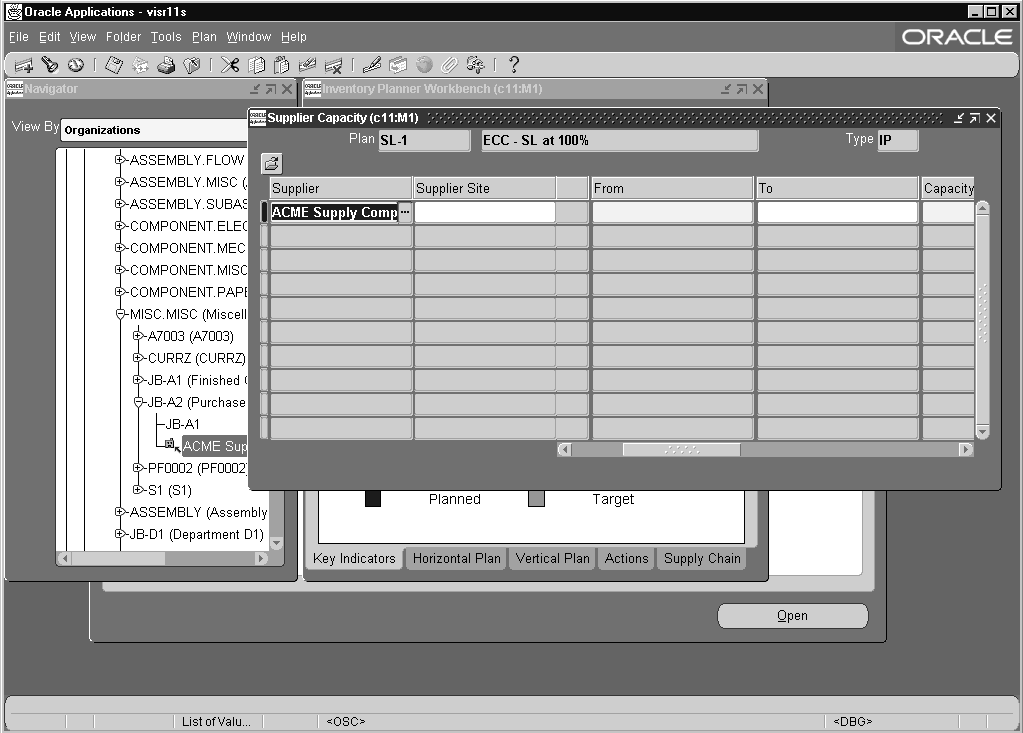1023x733 pixels.
Task: Click the Open button
Action: (x=793, y=616)
